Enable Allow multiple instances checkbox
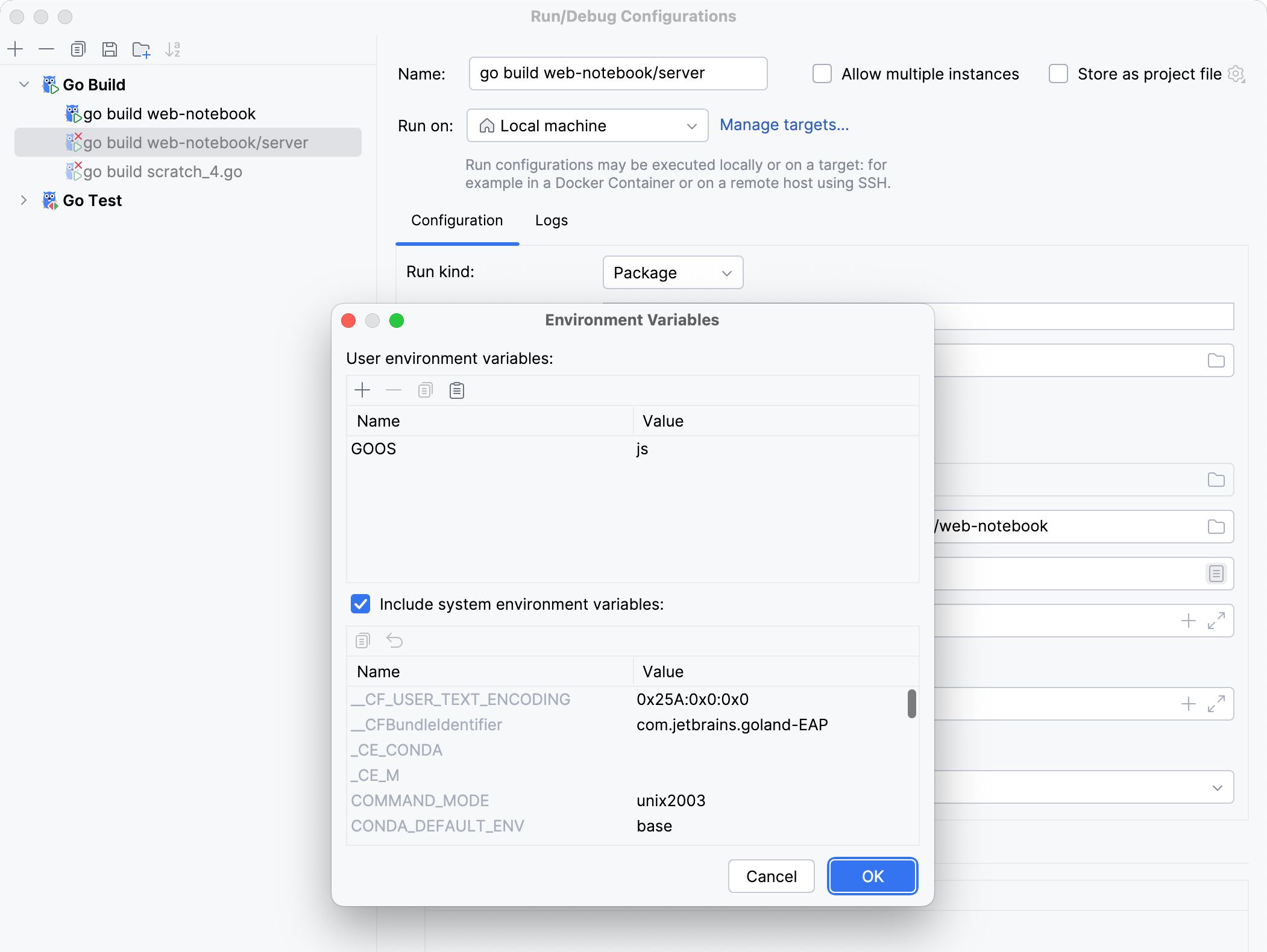The height and width of the screenshot is (952, 1267). tap(822, 74)
